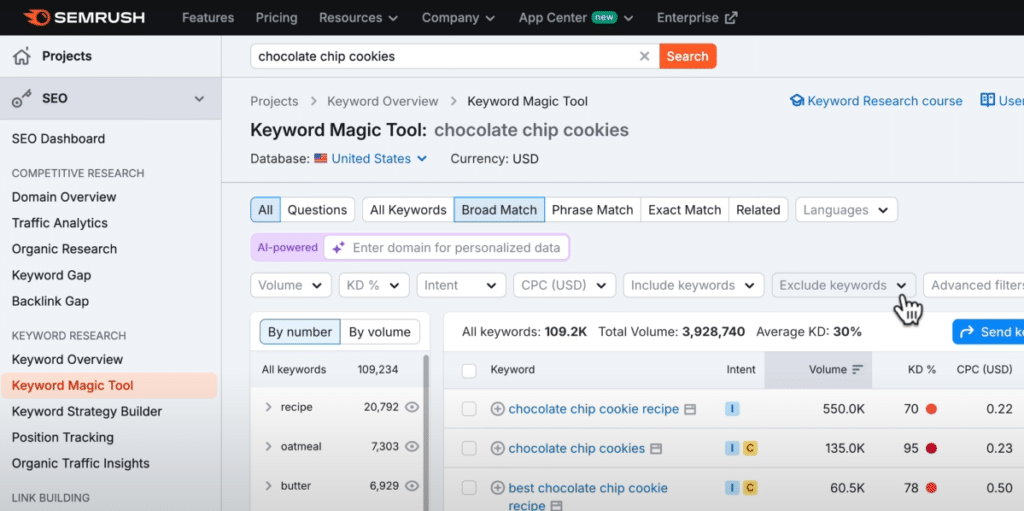This screenshot has height=511, width=1024.
Task: Toggle eye icon for butter group
Action: tap(411, 486)
